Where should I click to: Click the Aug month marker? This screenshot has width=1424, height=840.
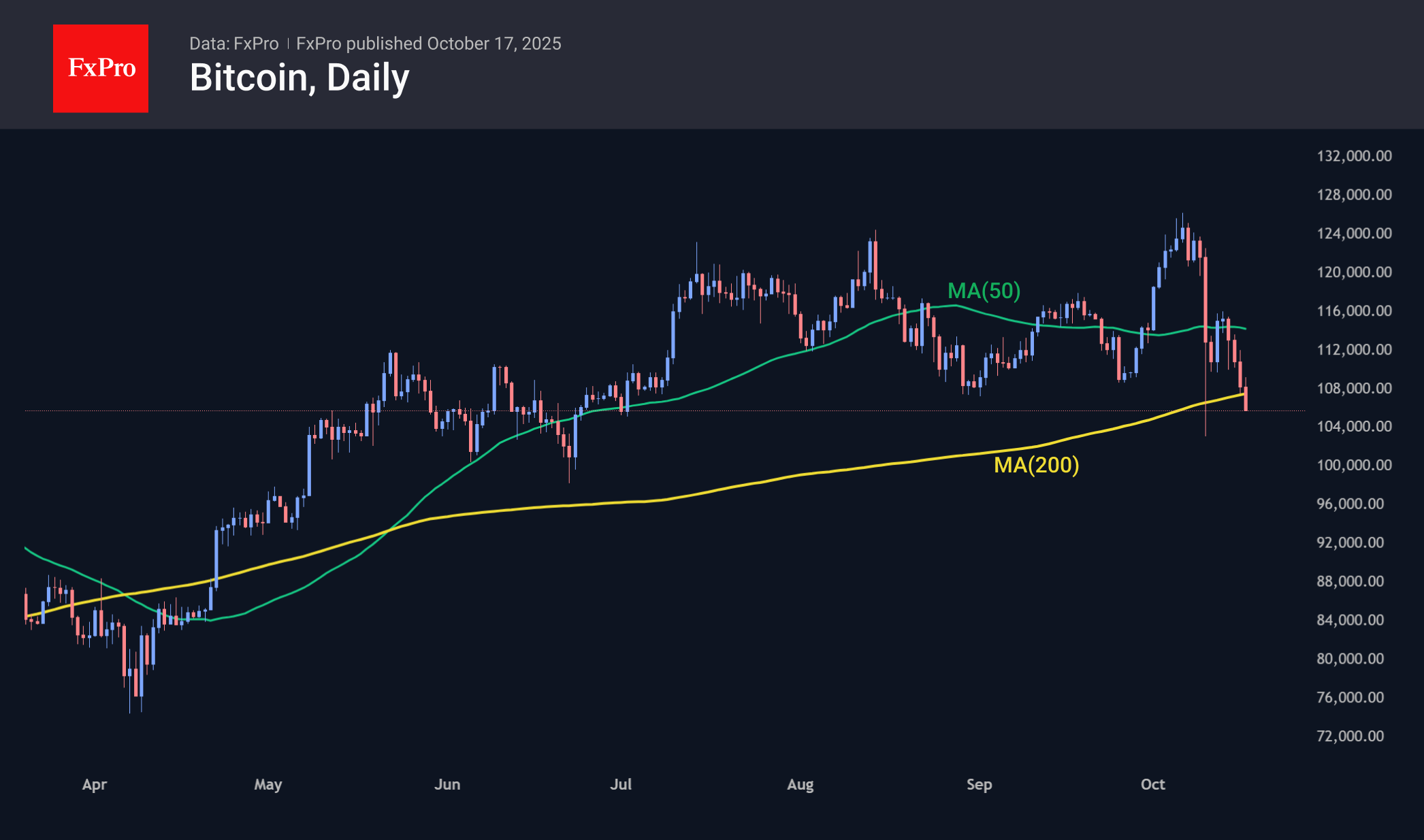[800, 784]
